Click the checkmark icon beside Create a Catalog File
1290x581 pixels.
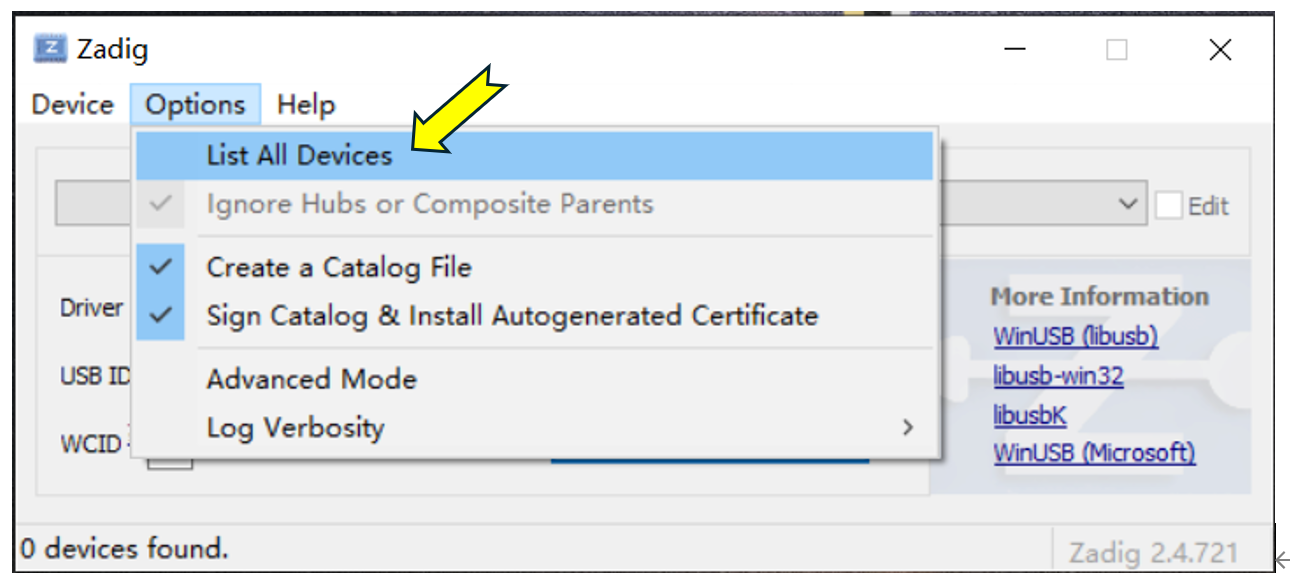(161, 268)
